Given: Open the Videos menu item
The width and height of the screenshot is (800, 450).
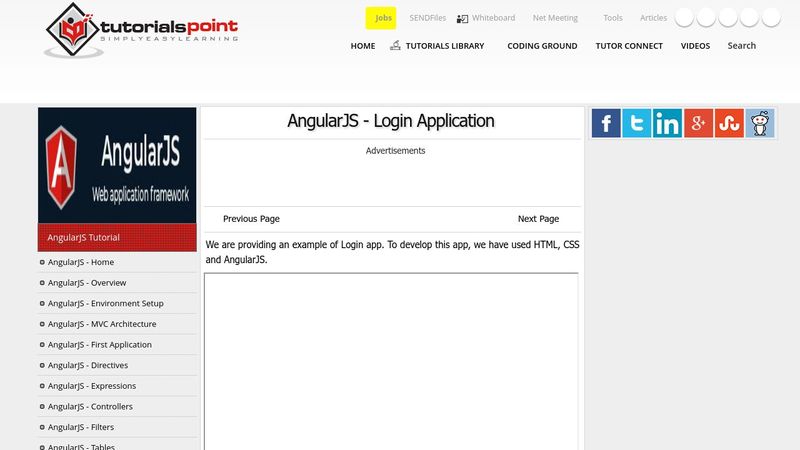Looking at the screenshot, I should click(695, 46).
